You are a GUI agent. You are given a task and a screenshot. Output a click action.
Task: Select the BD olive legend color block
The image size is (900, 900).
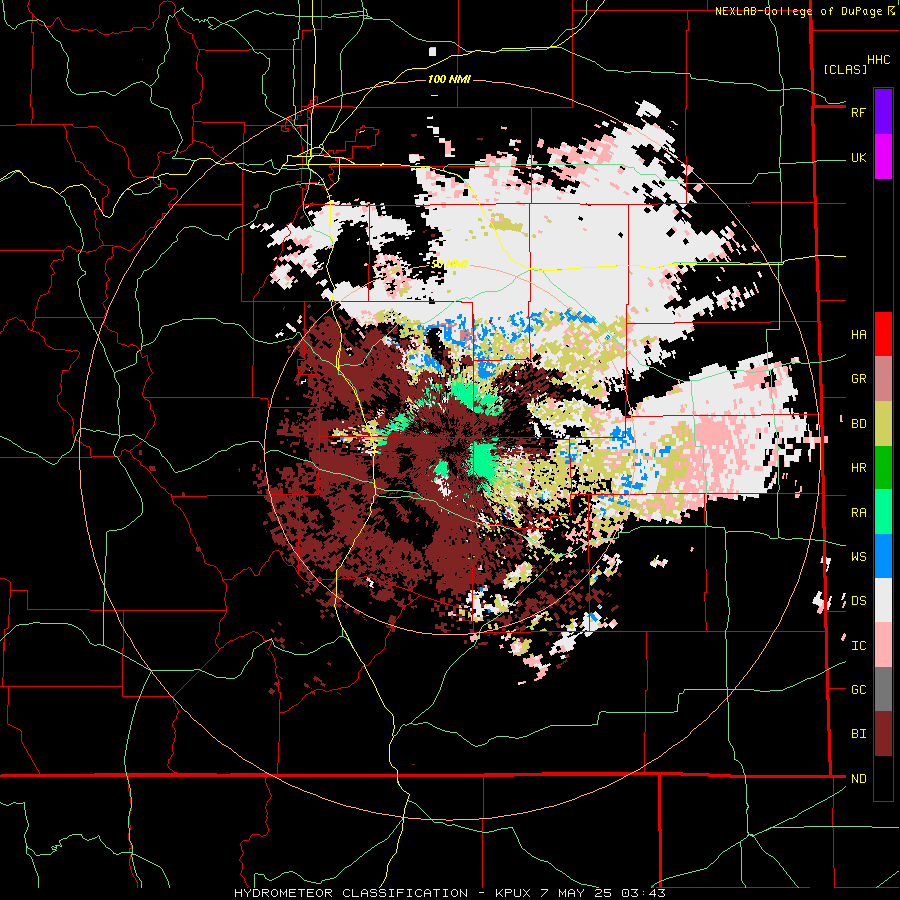point(883,423)
